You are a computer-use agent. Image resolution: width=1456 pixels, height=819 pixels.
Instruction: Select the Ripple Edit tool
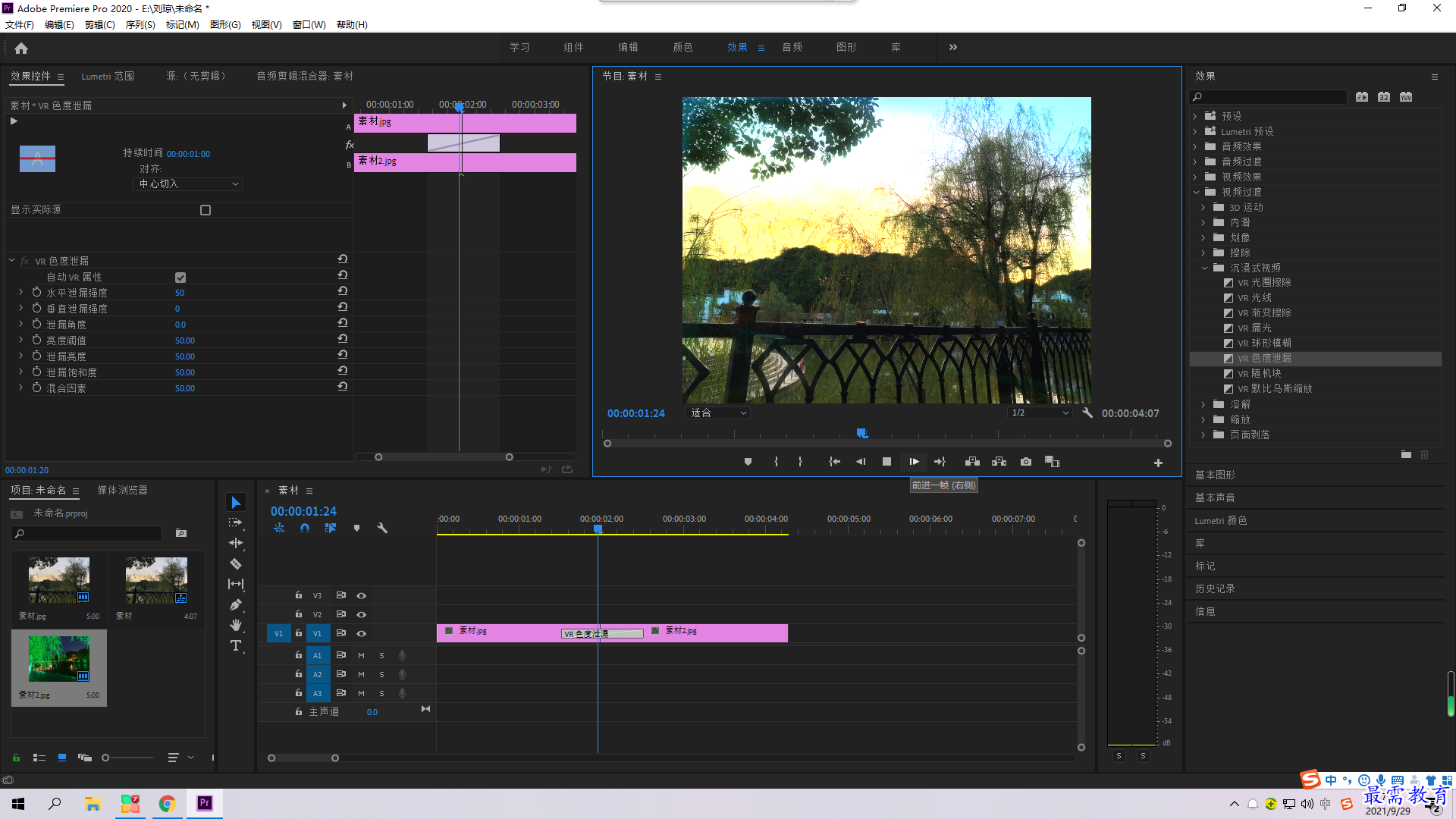tap(236, 543)
